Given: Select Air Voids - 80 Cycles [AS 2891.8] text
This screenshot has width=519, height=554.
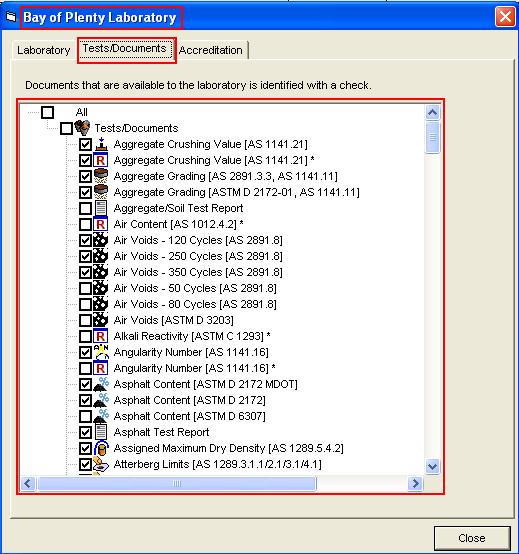Looking at the screenshot, I should [x=195, y=304].
